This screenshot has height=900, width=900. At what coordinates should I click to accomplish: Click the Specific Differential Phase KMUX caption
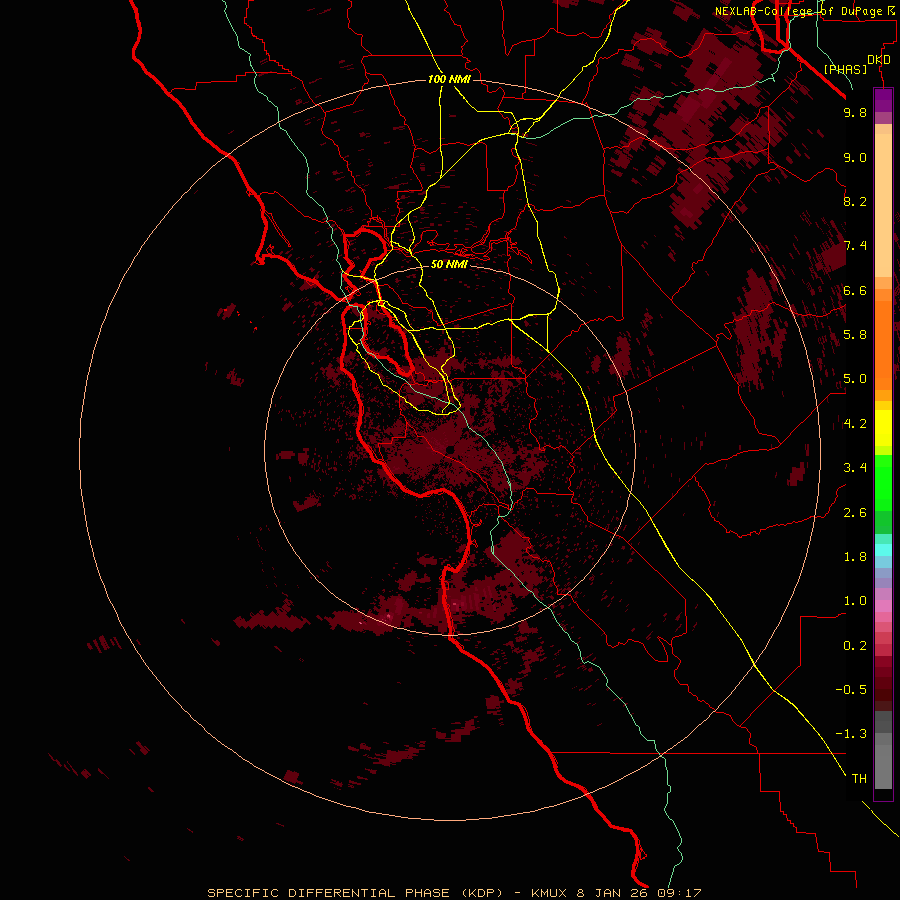(454, 893)
